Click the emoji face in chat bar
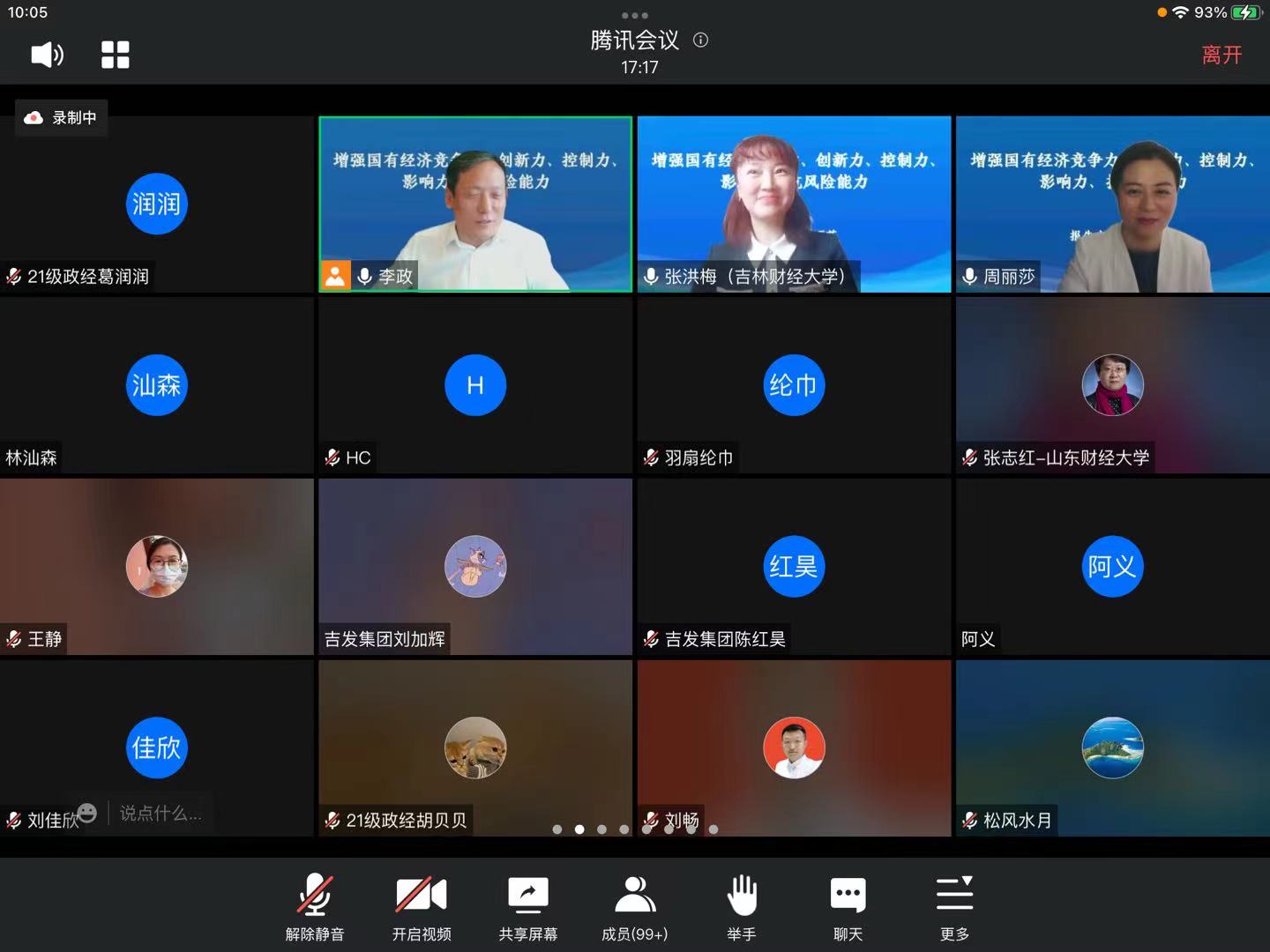Viewport: 1270px width, 952px height. click(x=86, y=813)
